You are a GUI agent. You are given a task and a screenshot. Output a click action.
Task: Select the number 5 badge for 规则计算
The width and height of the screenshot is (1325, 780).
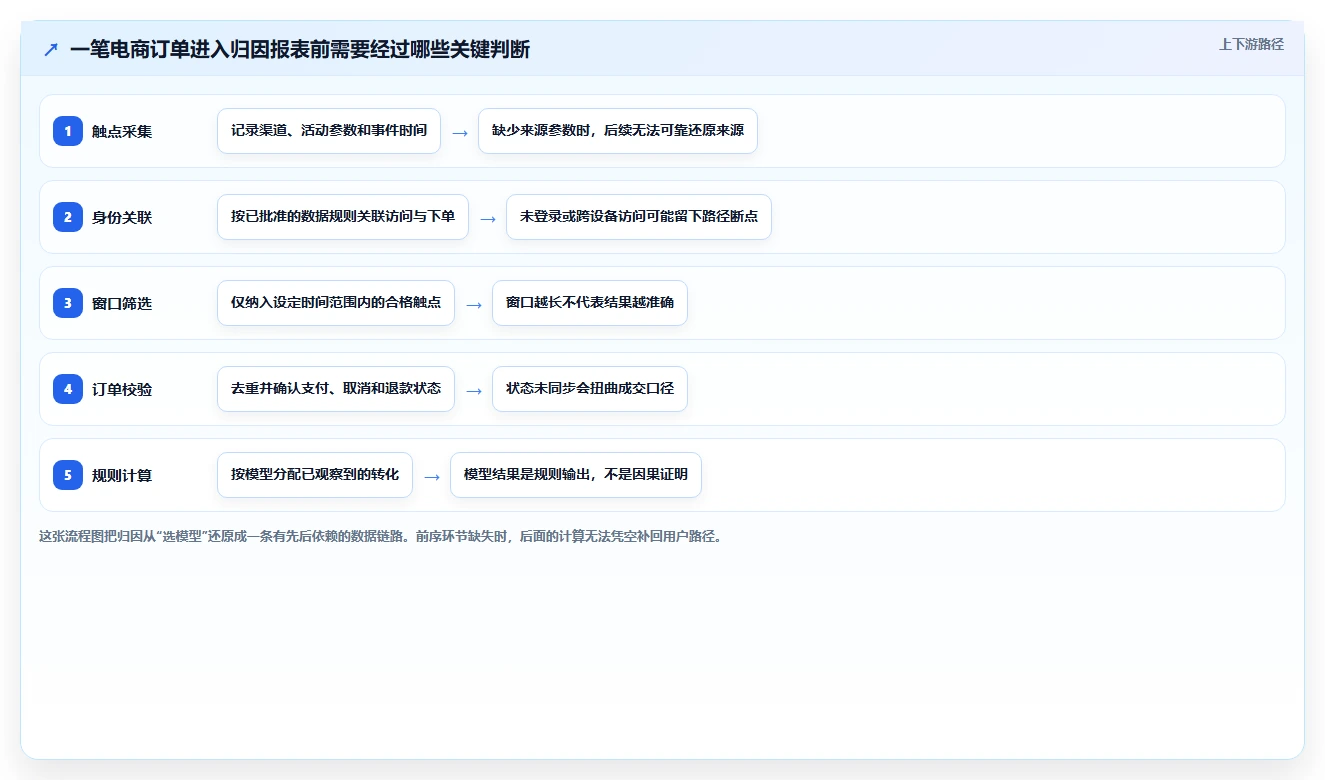68,475
